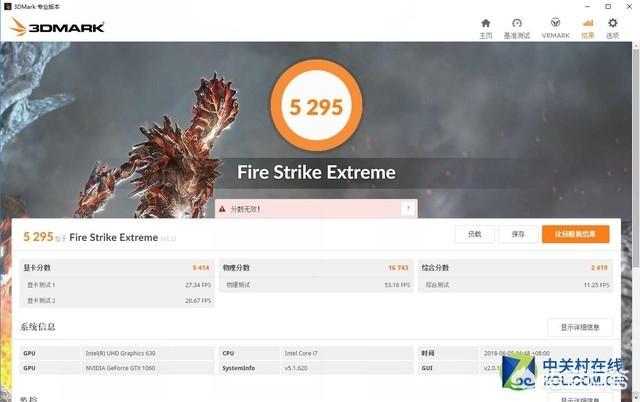Click the 综合测试 row label
The width and height of the screenshot is (640, 402).
(x=437, y=285)
